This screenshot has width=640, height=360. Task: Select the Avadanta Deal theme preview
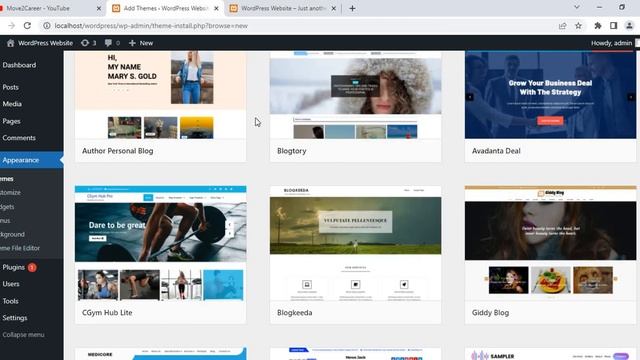click(x=550, y=95)
